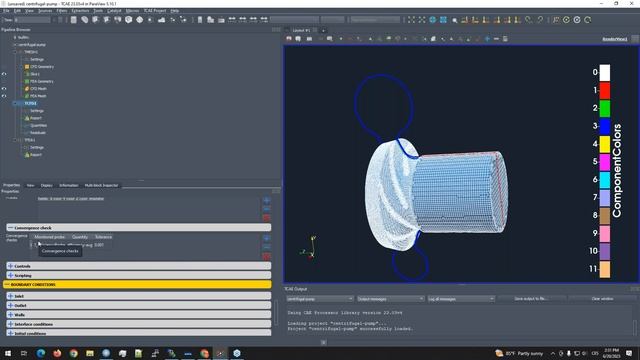Open Residuals under TCFD1
This screenshot has width=640, height=360.
point(38,133)
